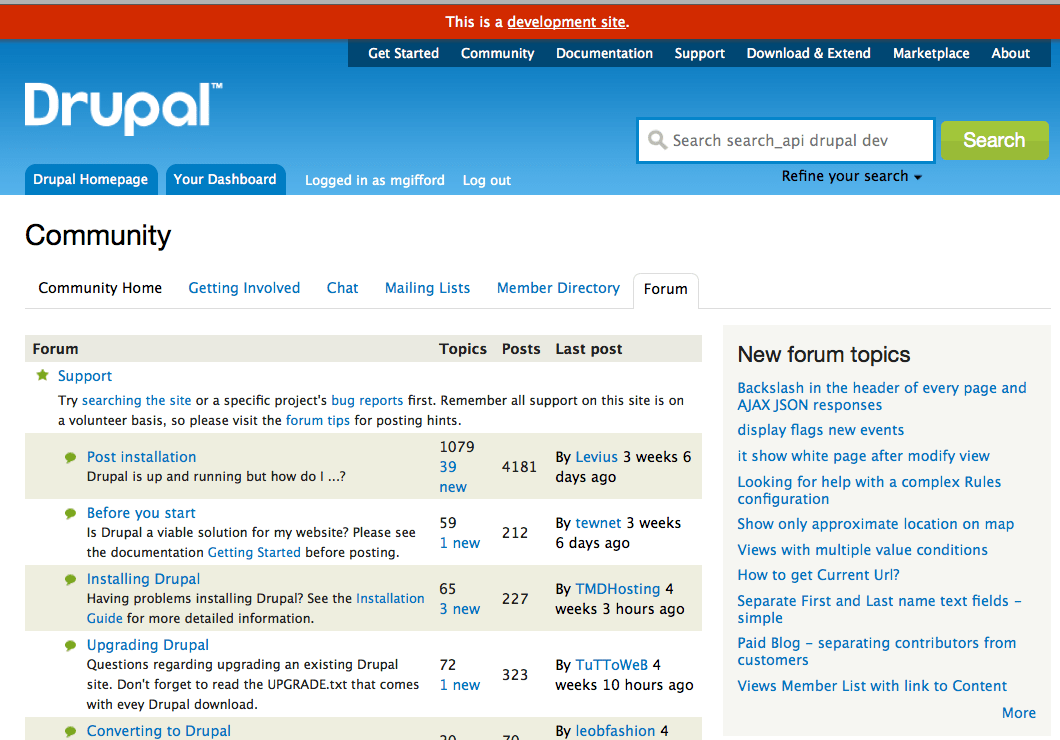The image size is (1060, 740).
Task: Click the speech bubble icon for Post installation
Action: pos(70,458)
